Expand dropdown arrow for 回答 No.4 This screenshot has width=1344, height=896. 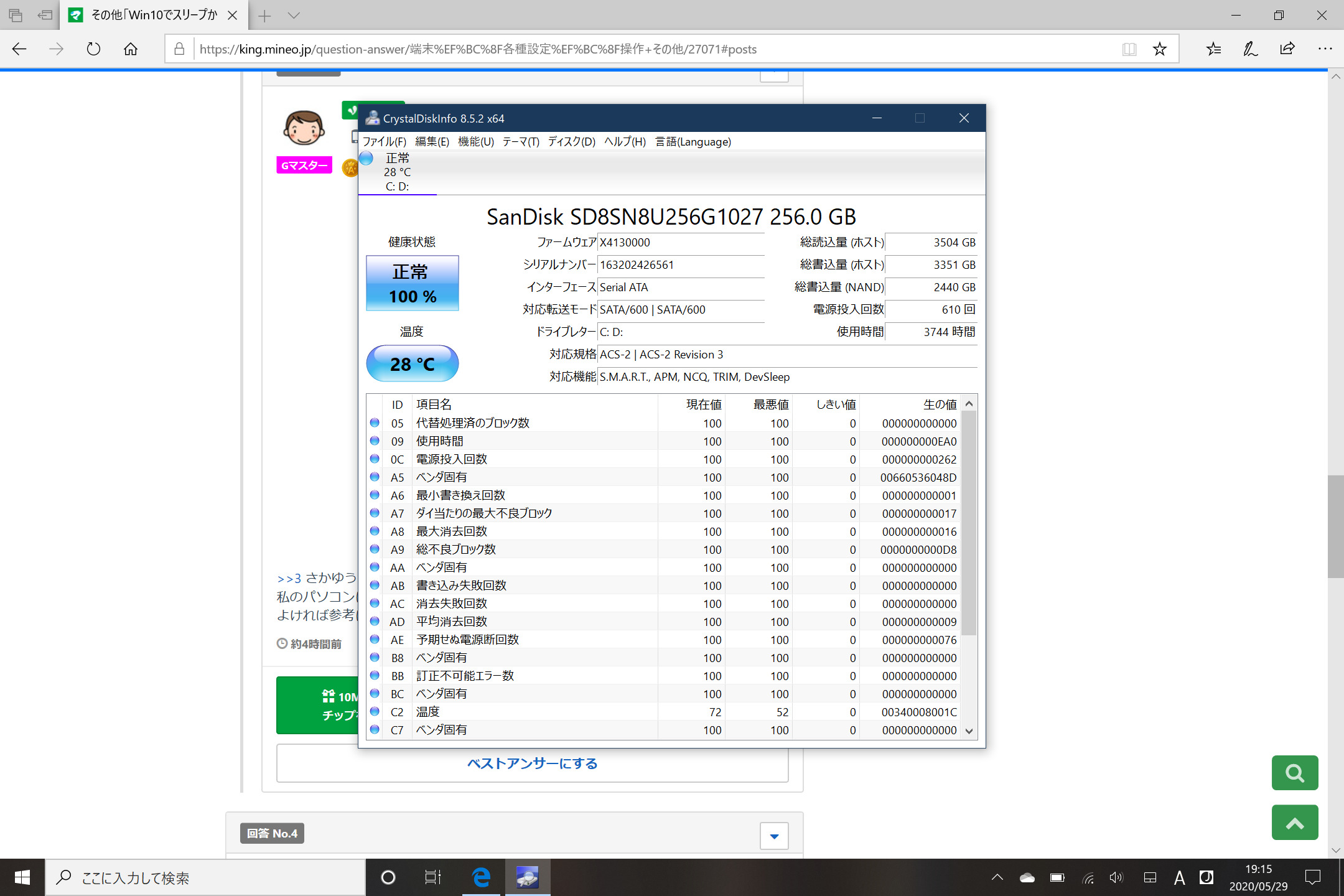click(774, 836)
